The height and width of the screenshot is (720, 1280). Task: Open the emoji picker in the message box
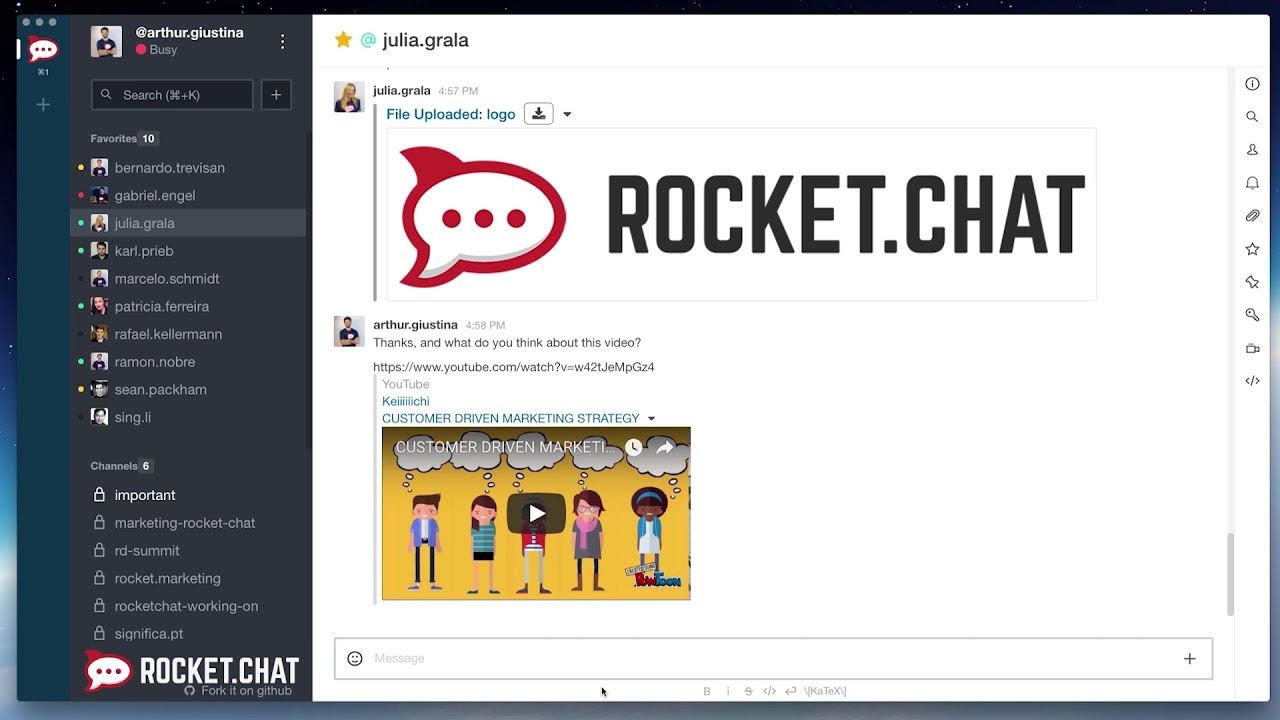(354, 658)
